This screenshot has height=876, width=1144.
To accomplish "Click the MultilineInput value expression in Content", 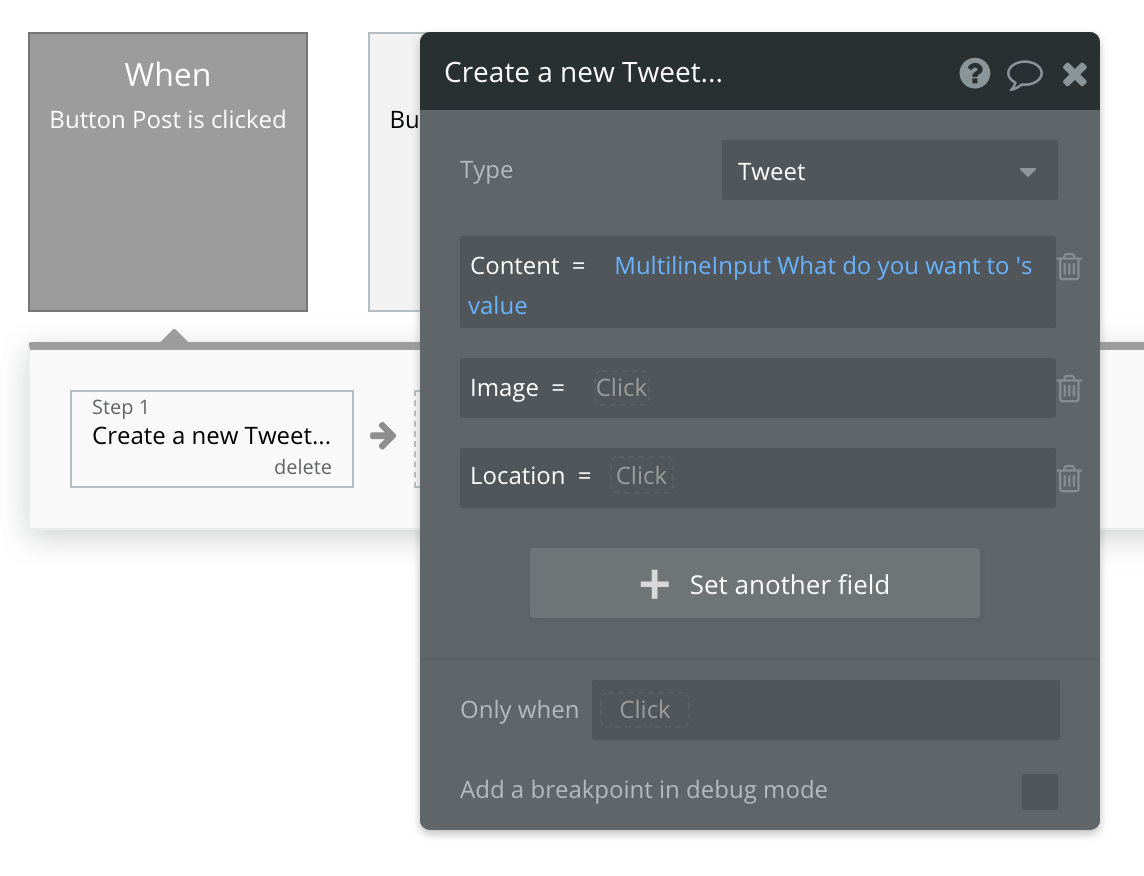I will click(825, 265).
